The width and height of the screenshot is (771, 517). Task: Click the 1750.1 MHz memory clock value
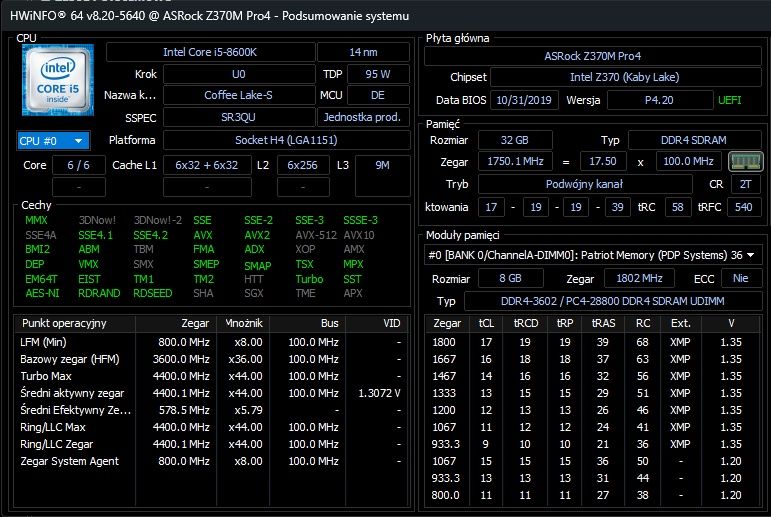pos(515,161)
